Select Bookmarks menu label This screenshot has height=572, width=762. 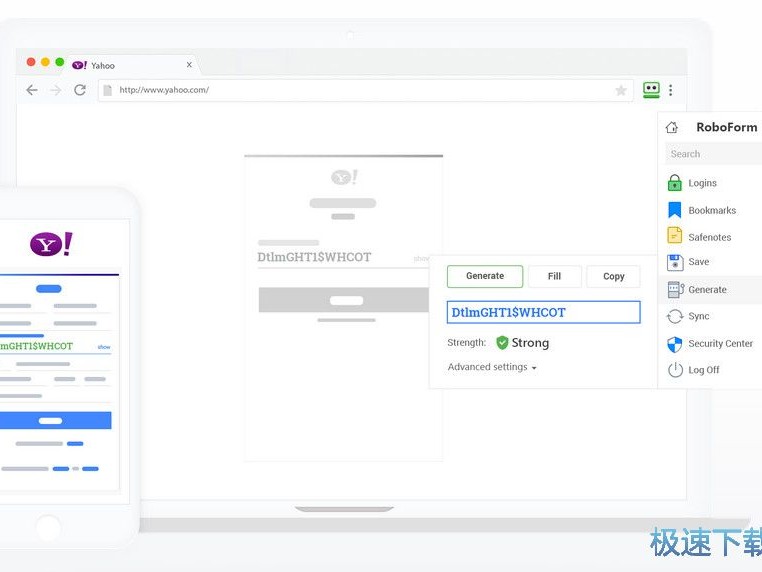(x=712, y=210)
